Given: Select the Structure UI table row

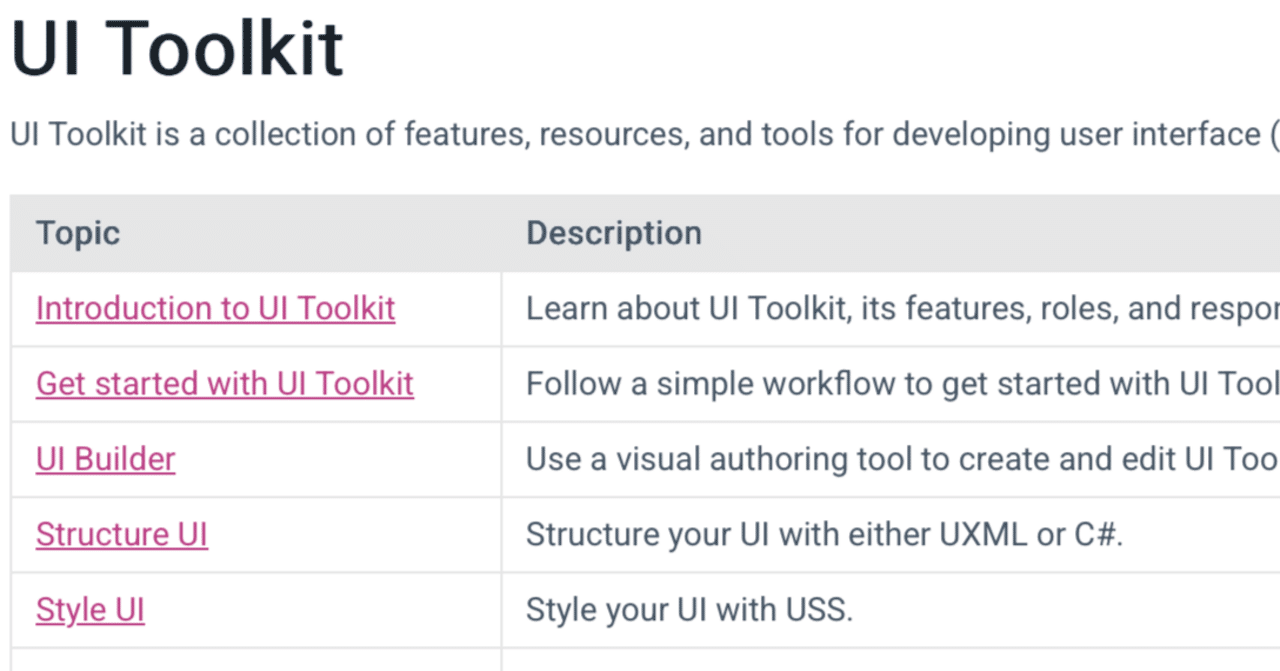Looking at the screenshot, I should [640, 534].
